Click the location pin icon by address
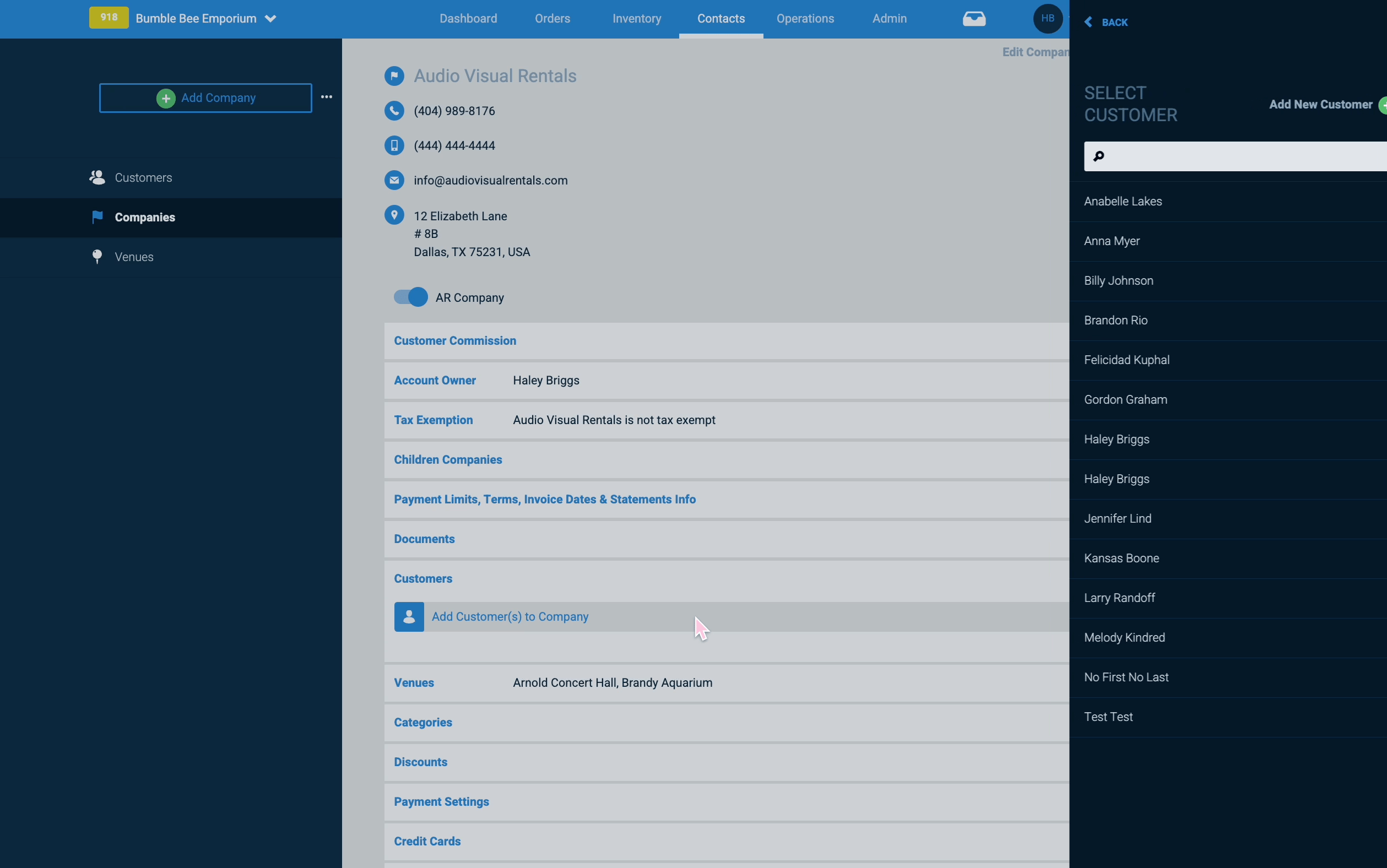Viewport: 1387px width, 868px height. (394, 215)
